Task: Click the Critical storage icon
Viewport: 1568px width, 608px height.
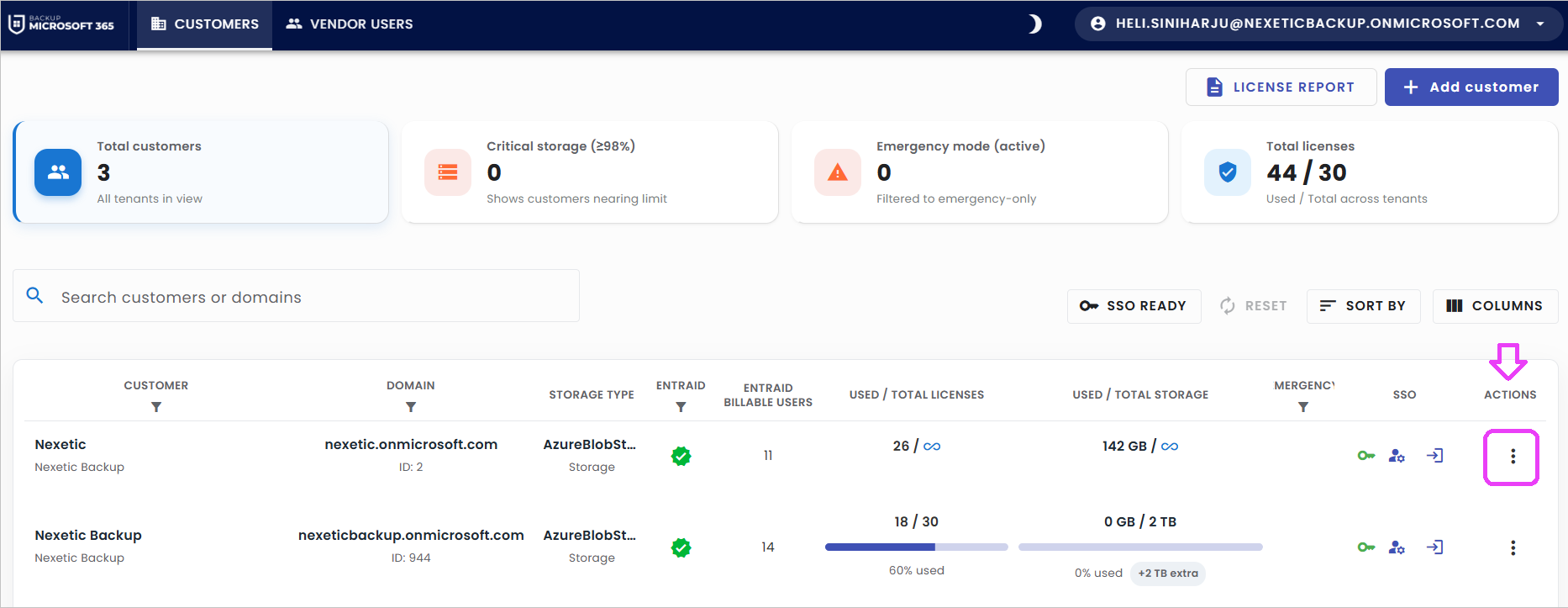Action: tap(448, 172)
